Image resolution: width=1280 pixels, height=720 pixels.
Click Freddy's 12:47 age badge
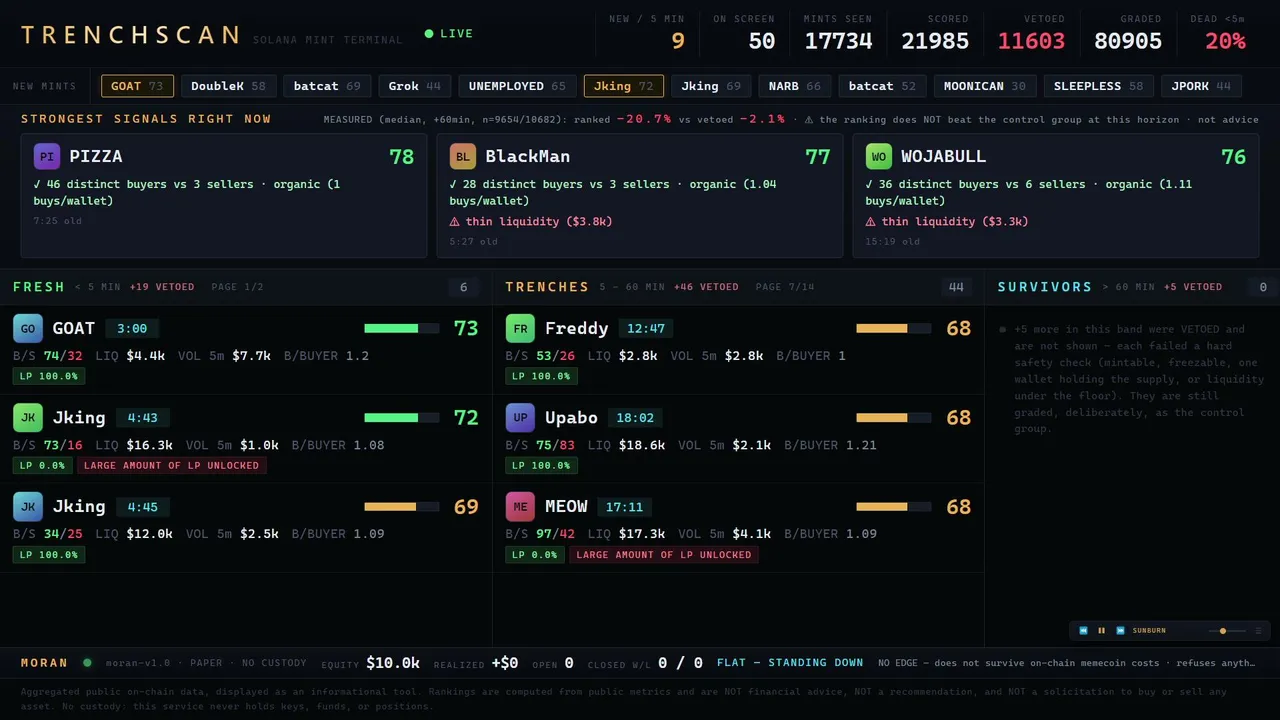[x=648, y=328]
